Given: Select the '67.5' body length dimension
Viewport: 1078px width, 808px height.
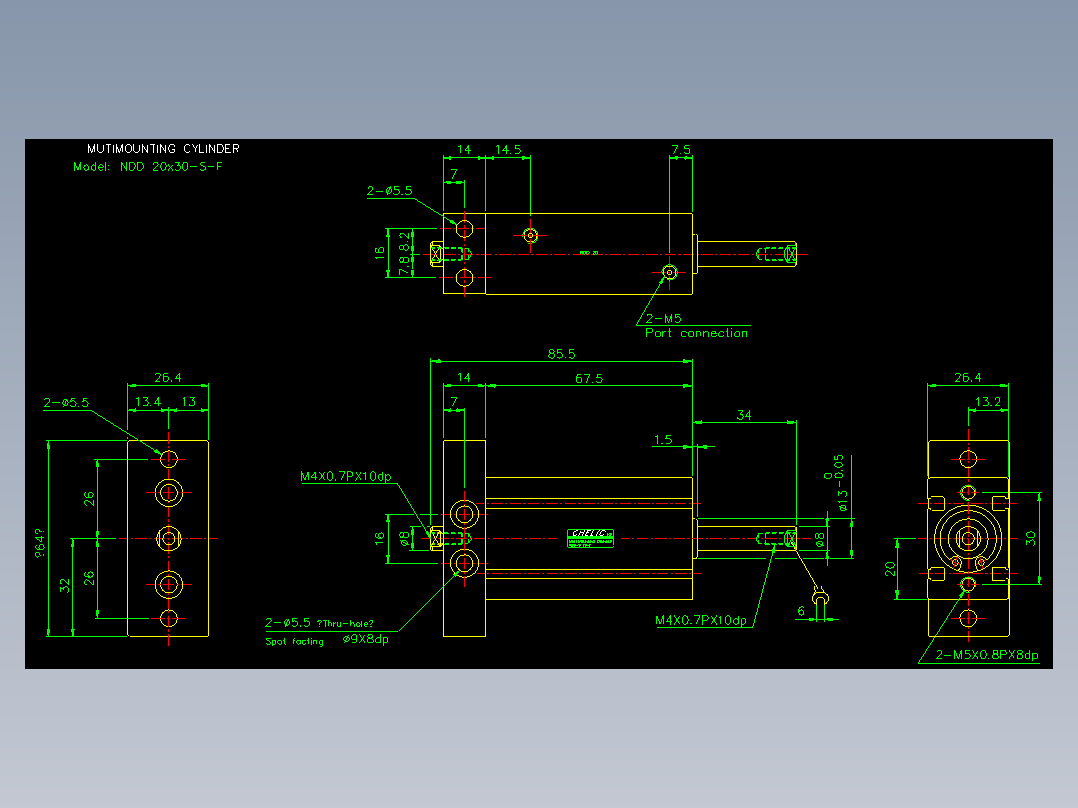Looking at the screenshot, I should pos(589,378).
